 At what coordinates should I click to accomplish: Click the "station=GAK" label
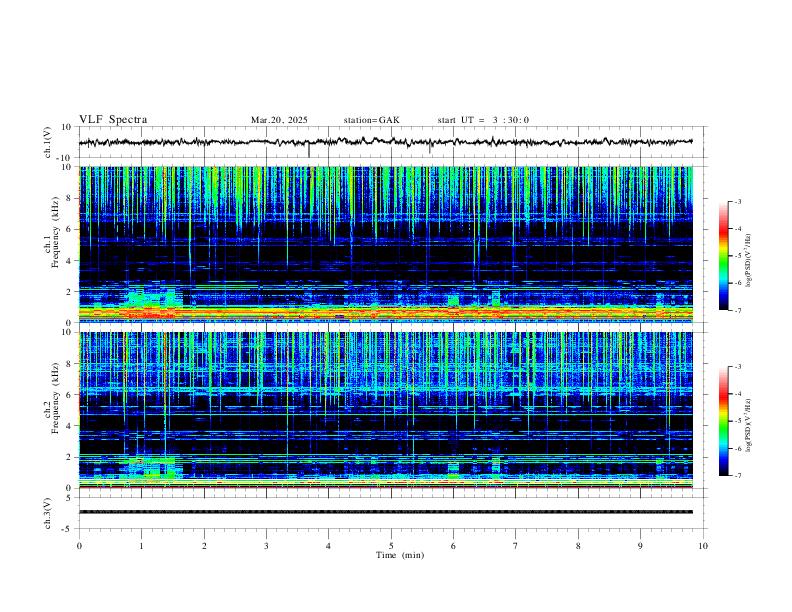pos(371,120)
